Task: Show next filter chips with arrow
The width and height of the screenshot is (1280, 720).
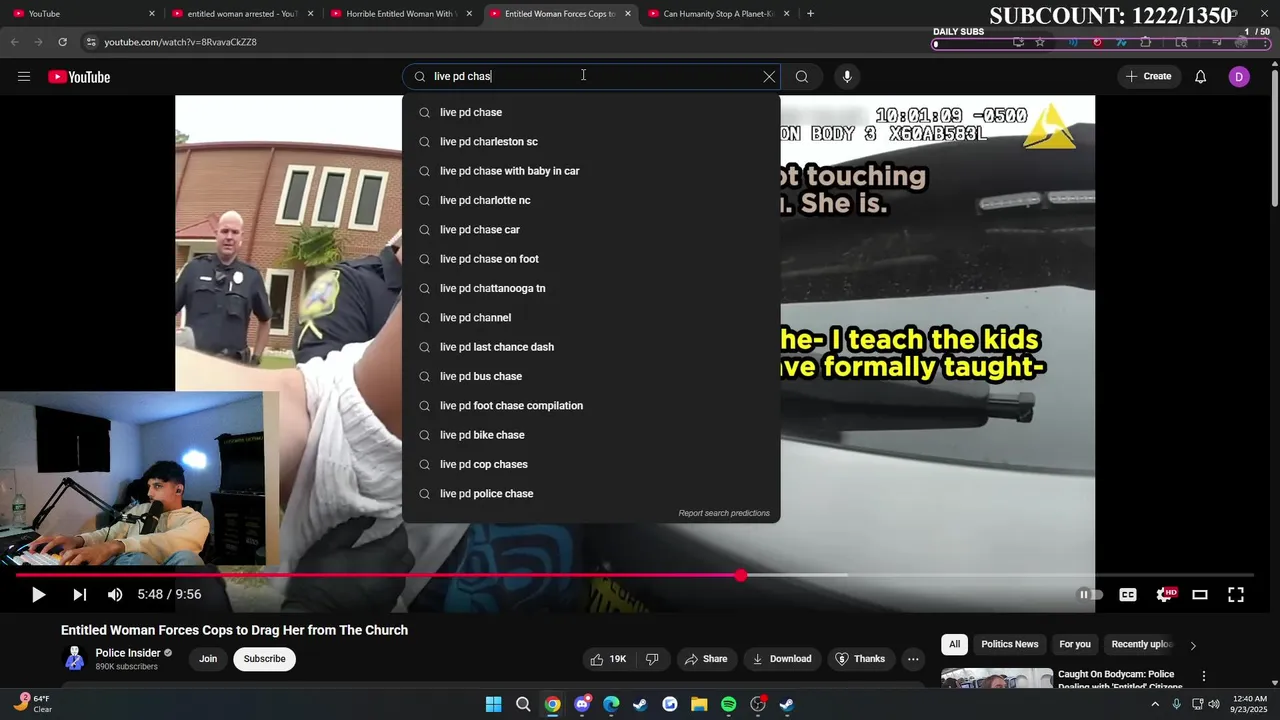Action: [x=1193, y=646]
